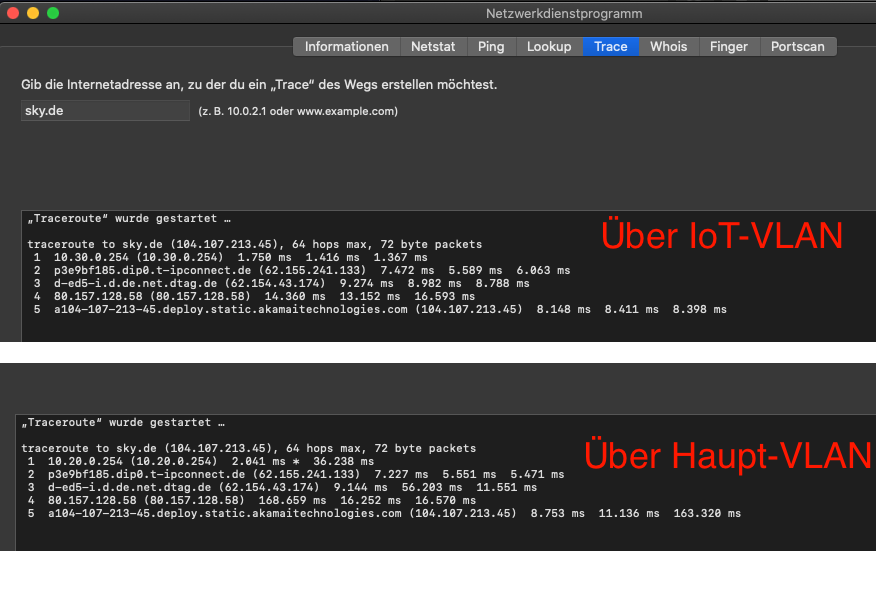Screen dimensions: 876x600
Task: Open the Netstat tab
Action: [x=433, y=46]
